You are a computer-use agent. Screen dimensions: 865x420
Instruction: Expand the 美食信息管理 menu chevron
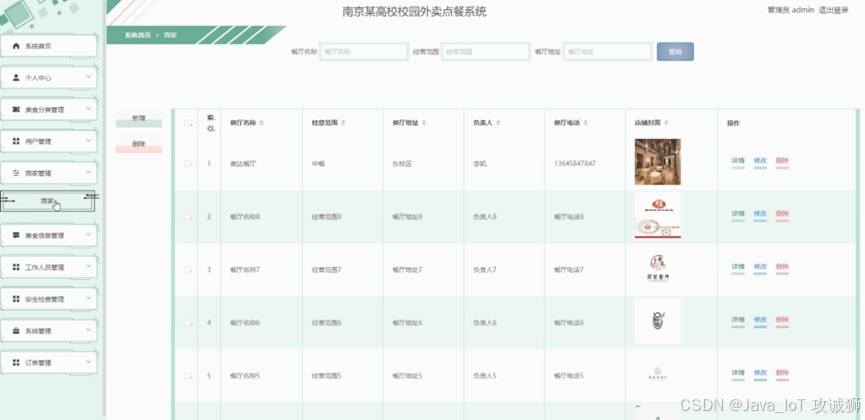click(88, 235)
